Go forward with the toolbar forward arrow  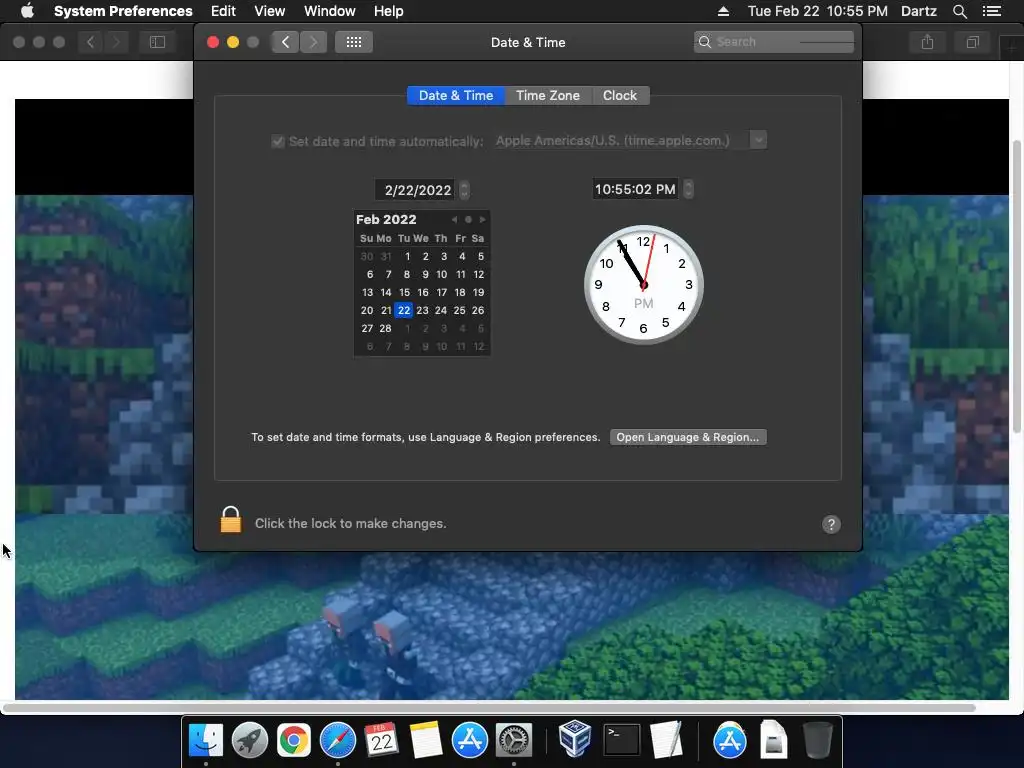point(313,42)
